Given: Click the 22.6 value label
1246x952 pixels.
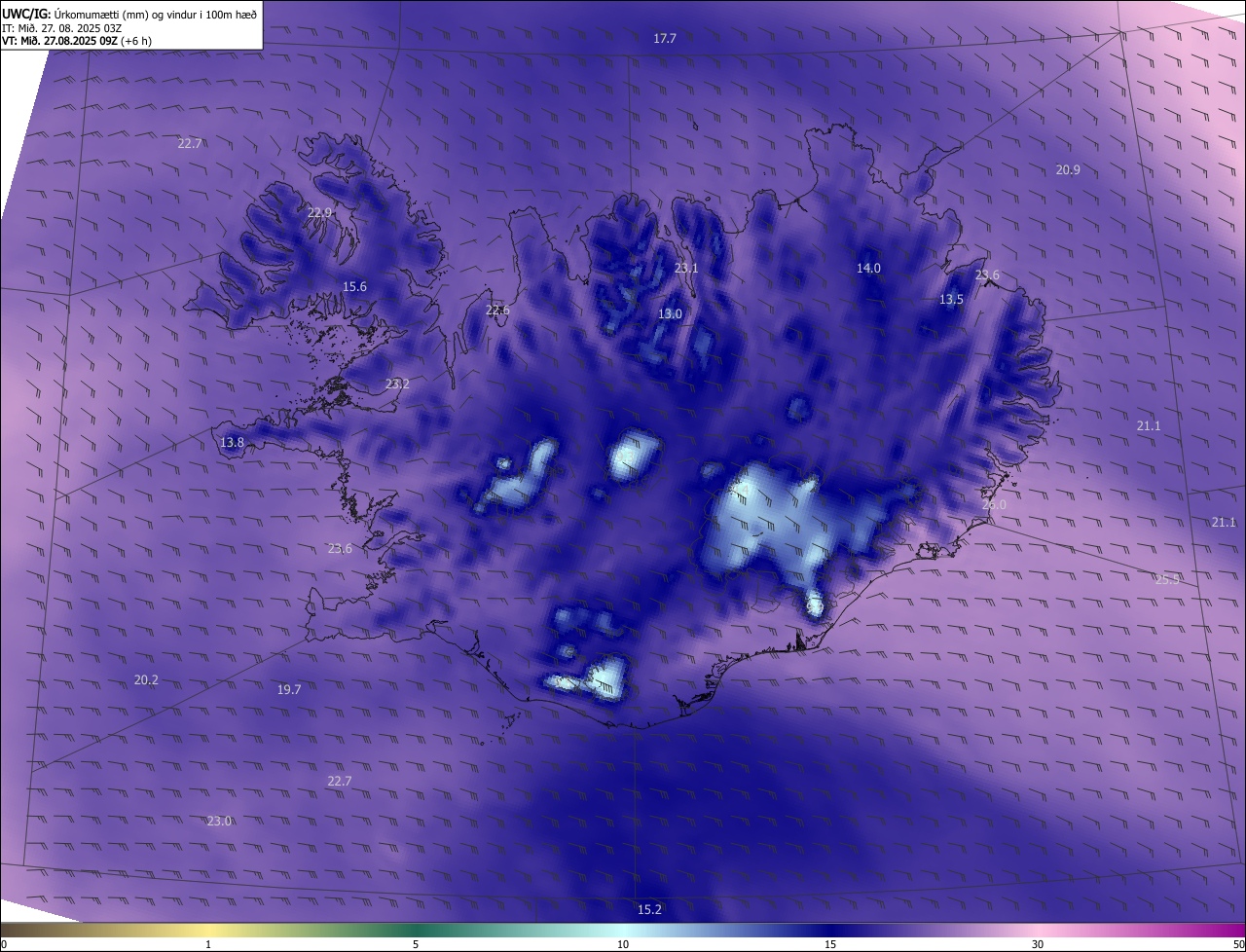Looking at the screenshot, I should [497, 311].
